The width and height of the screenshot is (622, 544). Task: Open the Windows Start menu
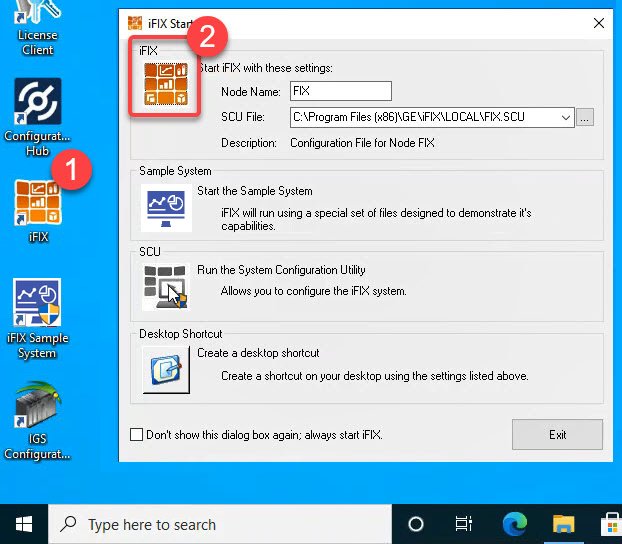[24, 524]
